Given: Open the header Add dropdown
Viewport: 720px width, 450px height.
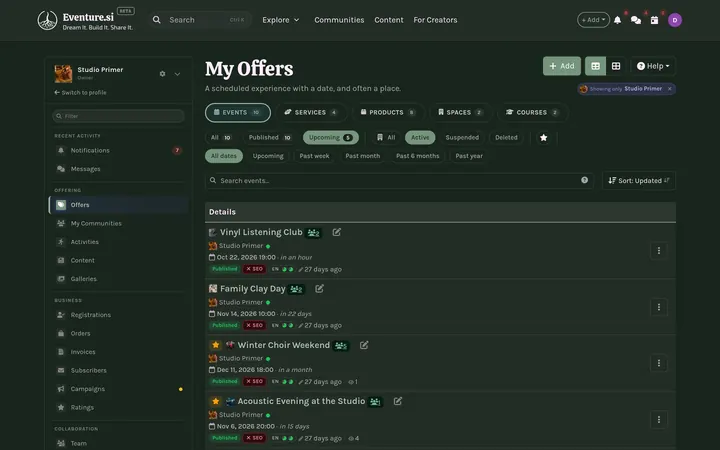Looking at the screenshot, I should pyautogui.click(x=593, y=20).
